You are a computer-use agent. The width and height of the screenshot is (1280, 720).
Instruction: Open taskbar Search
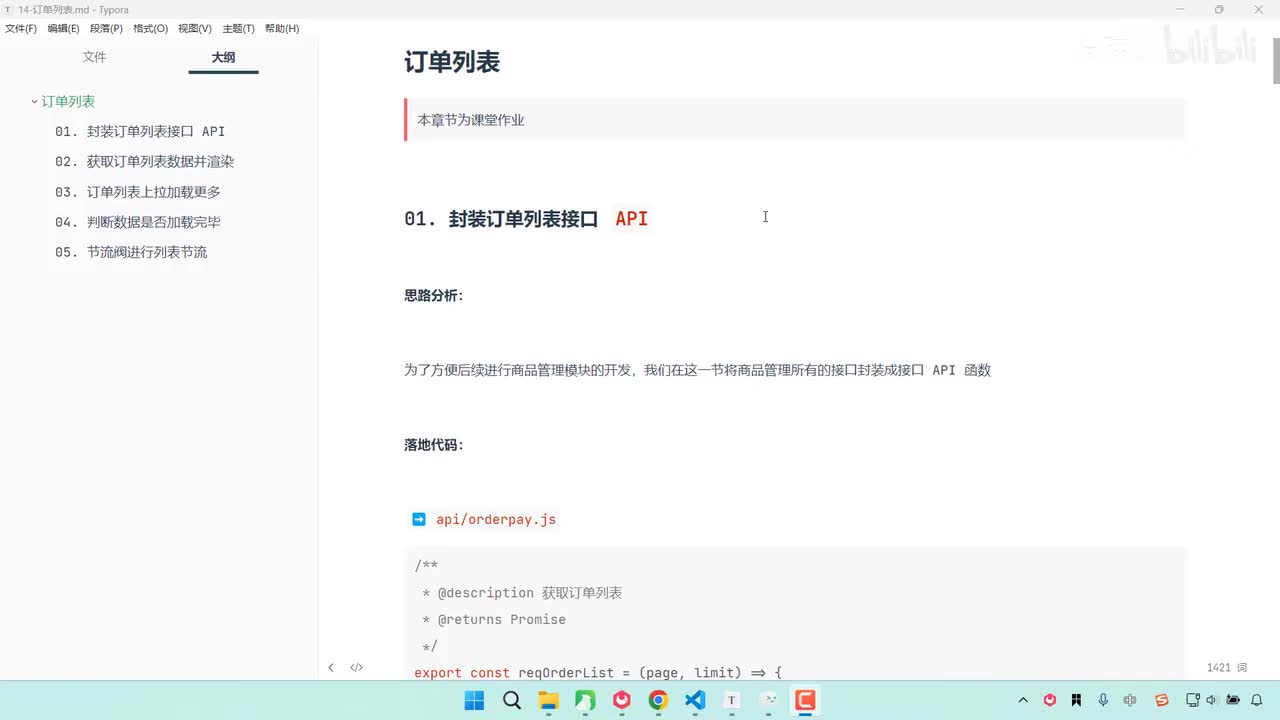[x=511, y=700]
